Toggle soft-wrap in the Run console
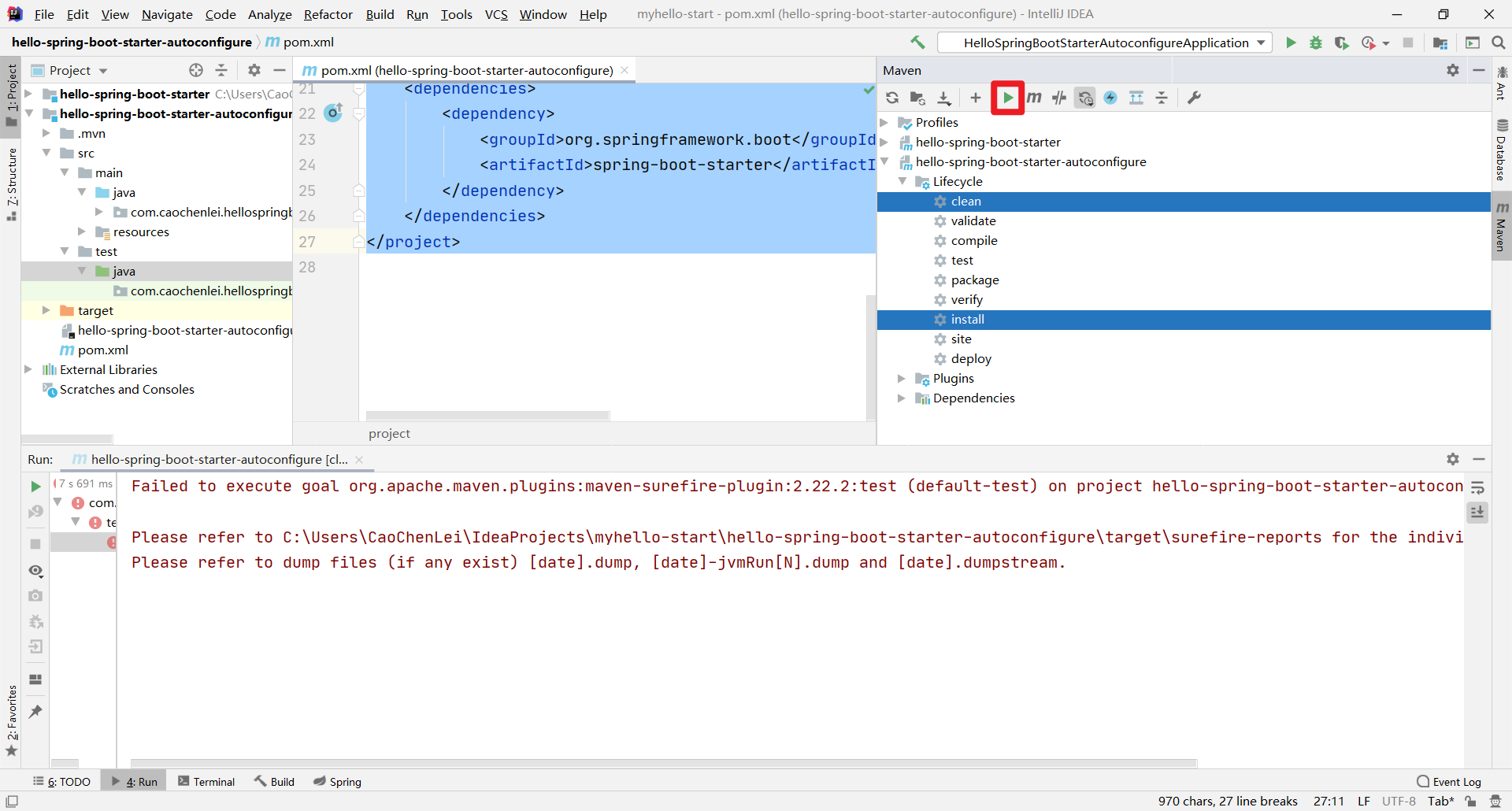This screenshot has width=1512, height=811. (1477, 487)
